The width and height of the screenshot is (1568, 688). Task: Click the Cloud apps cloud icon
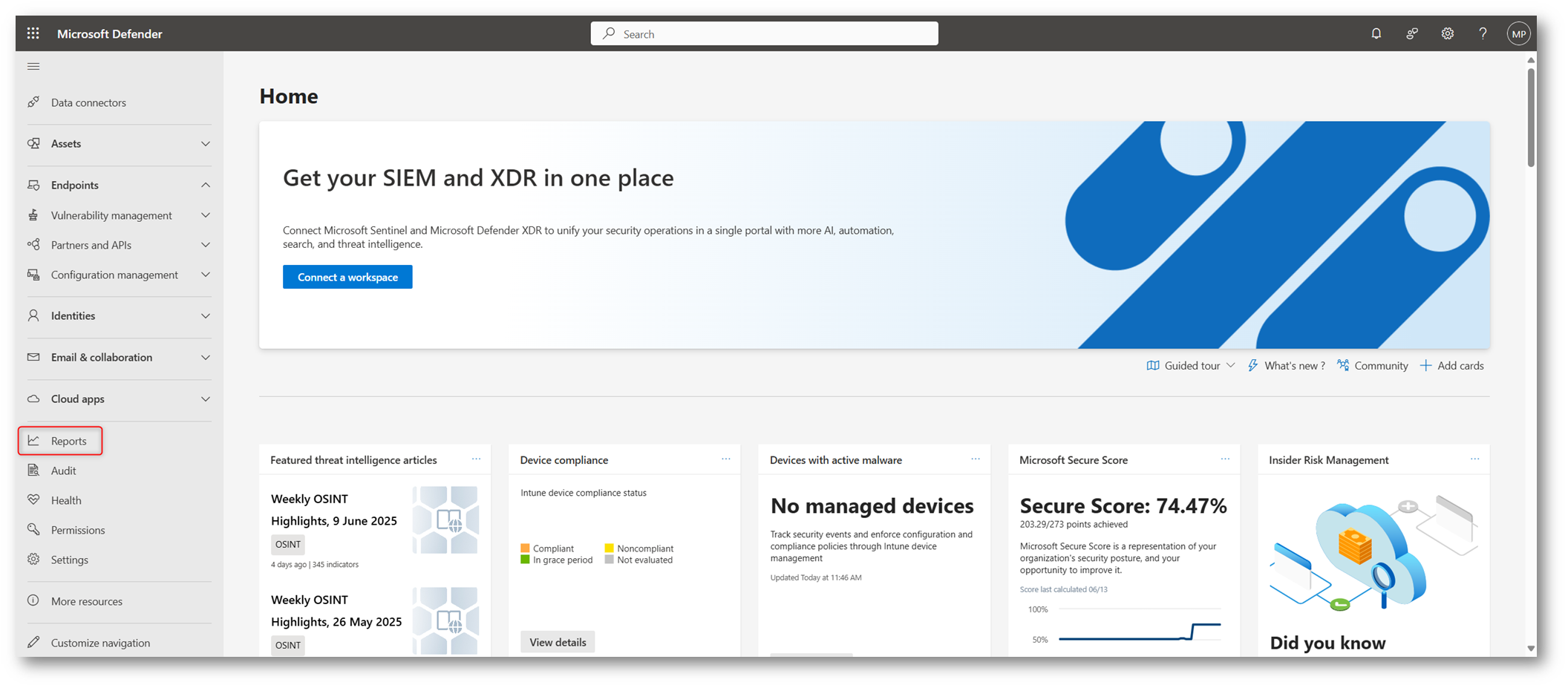point(33,399)
